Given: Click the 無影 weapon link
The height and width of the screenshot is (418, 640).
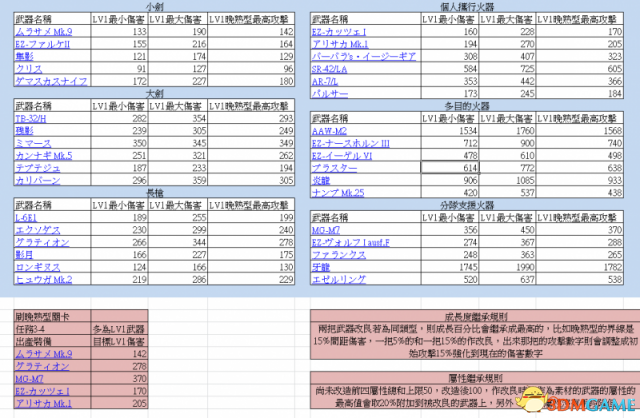Looking at the screenshot, I should tap(24, 56).
